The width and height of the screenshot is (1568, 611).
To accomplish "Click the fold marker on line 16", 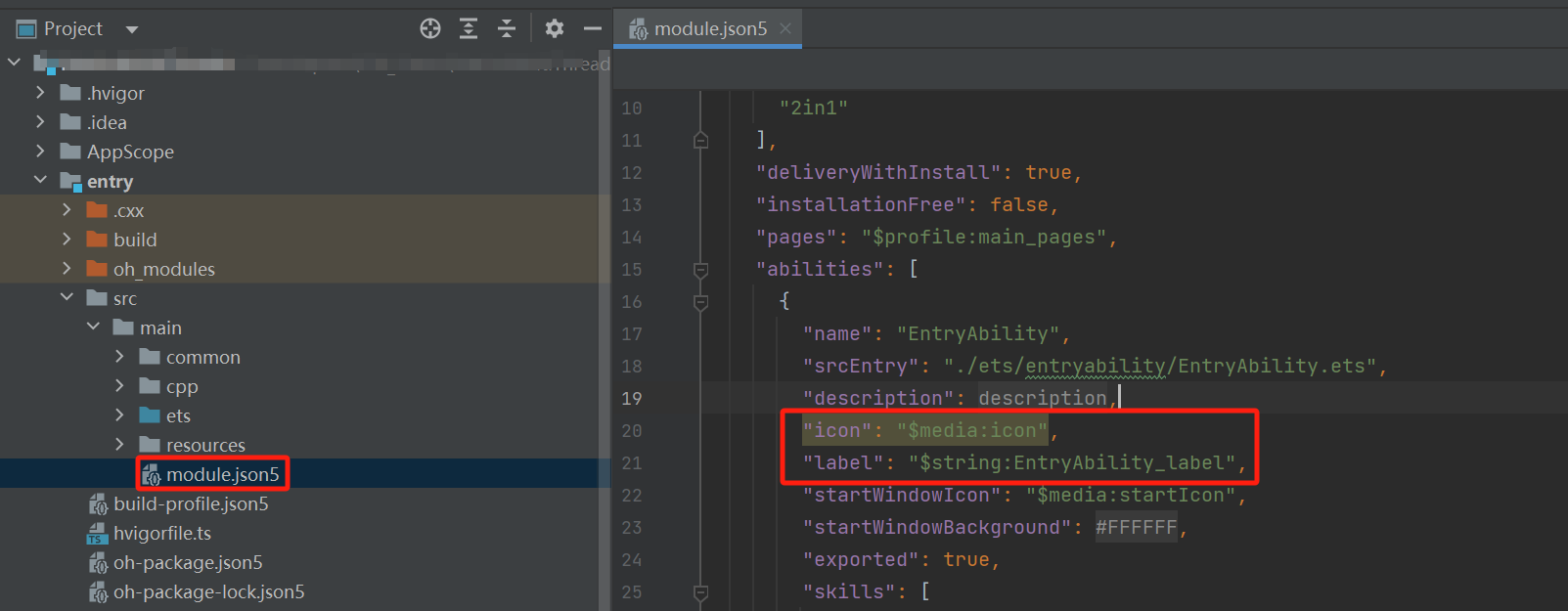I will [x=700, y=302].
